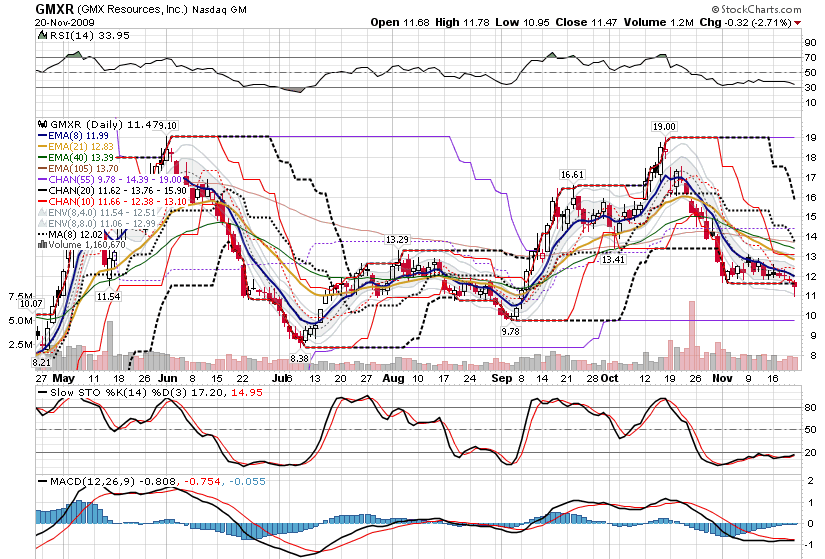Click the Nasdaq GM exchange label
Viewport: 825px width, 559px height.
[219, 10]
